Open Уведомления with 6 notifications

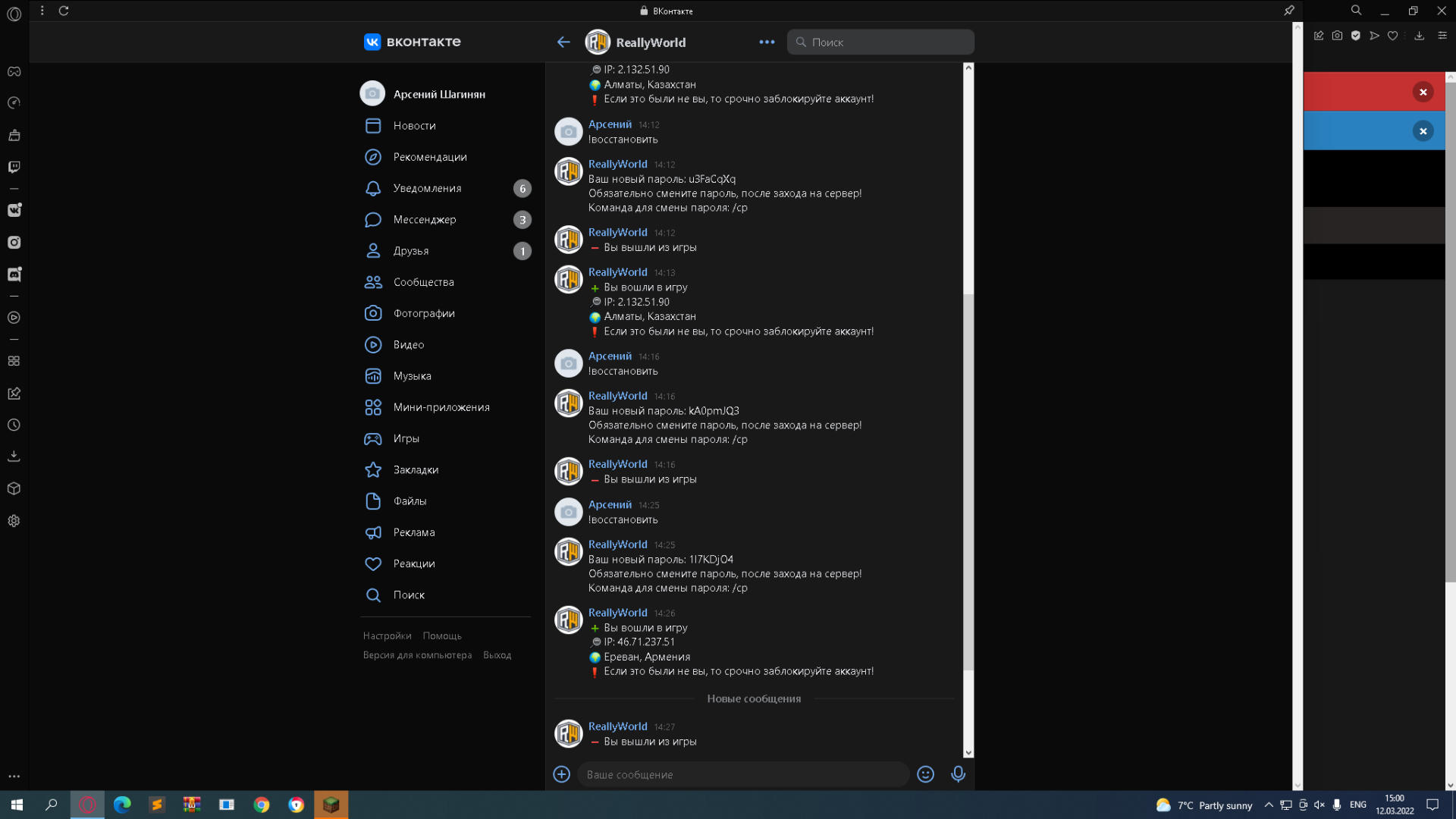point(446,188)
